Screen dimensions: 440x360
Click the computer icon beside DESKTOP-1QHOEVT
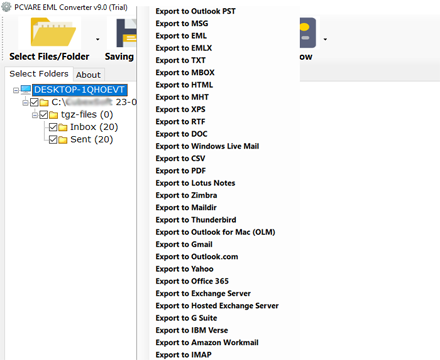[26, 89]
